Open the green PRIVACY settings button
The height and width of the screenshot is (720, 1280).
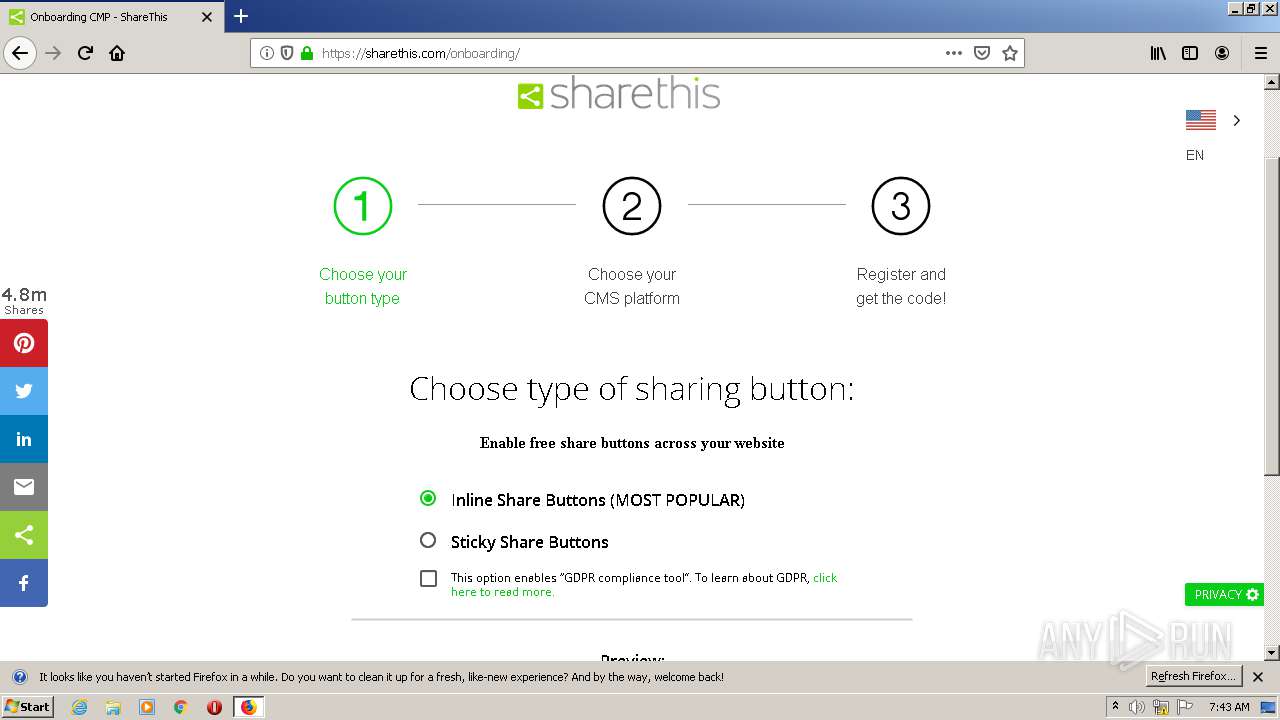(1224, 594)
